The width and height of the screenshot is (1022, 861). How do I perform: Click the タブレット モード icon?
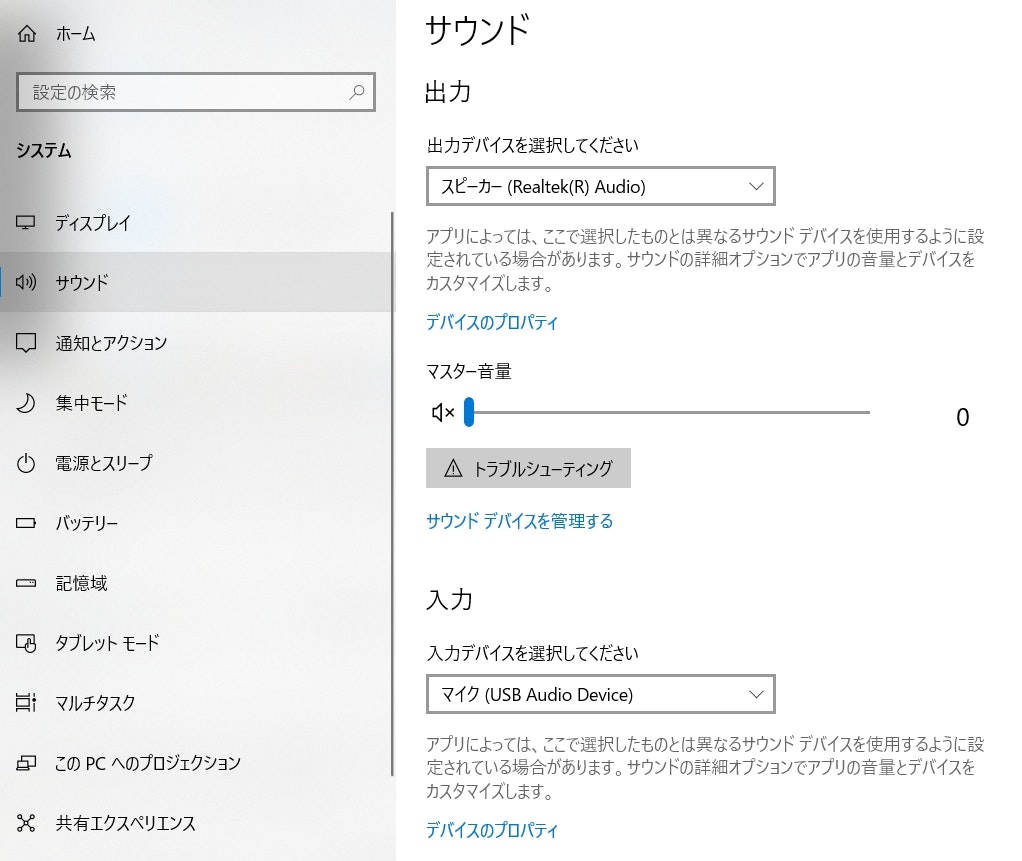pos(26,643)
